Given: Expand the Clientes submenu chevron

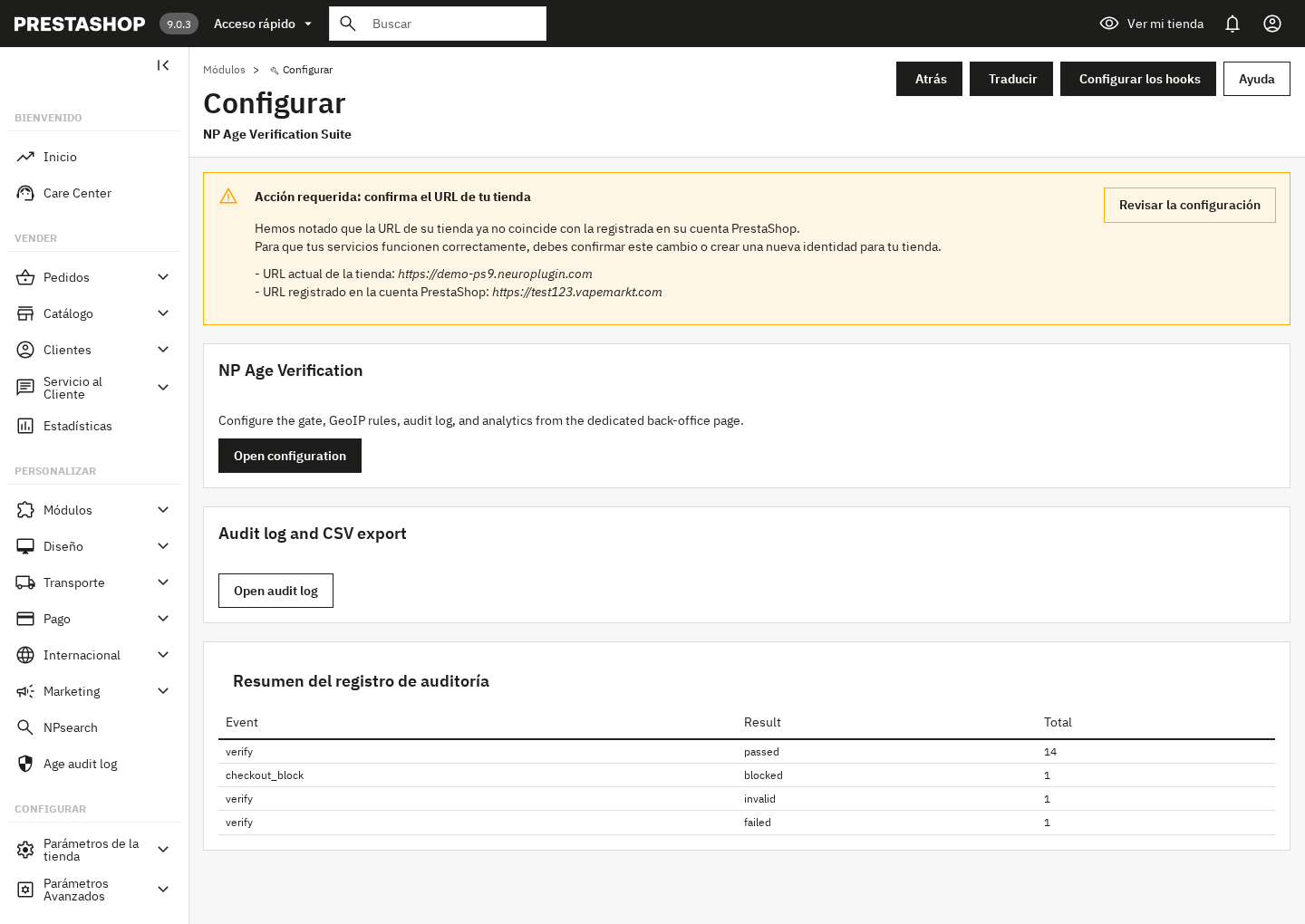Looking at the screenshot, I should tap(163, 350).
